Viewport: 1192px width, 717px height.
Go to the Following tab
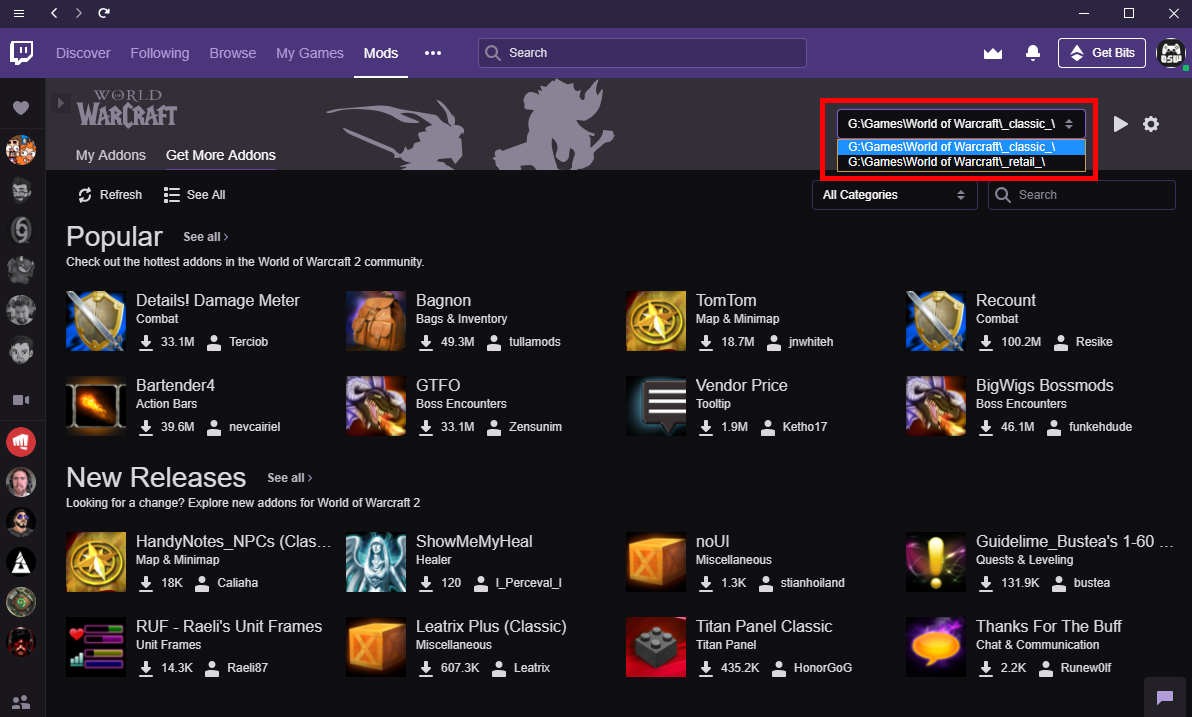click(160, 53)
